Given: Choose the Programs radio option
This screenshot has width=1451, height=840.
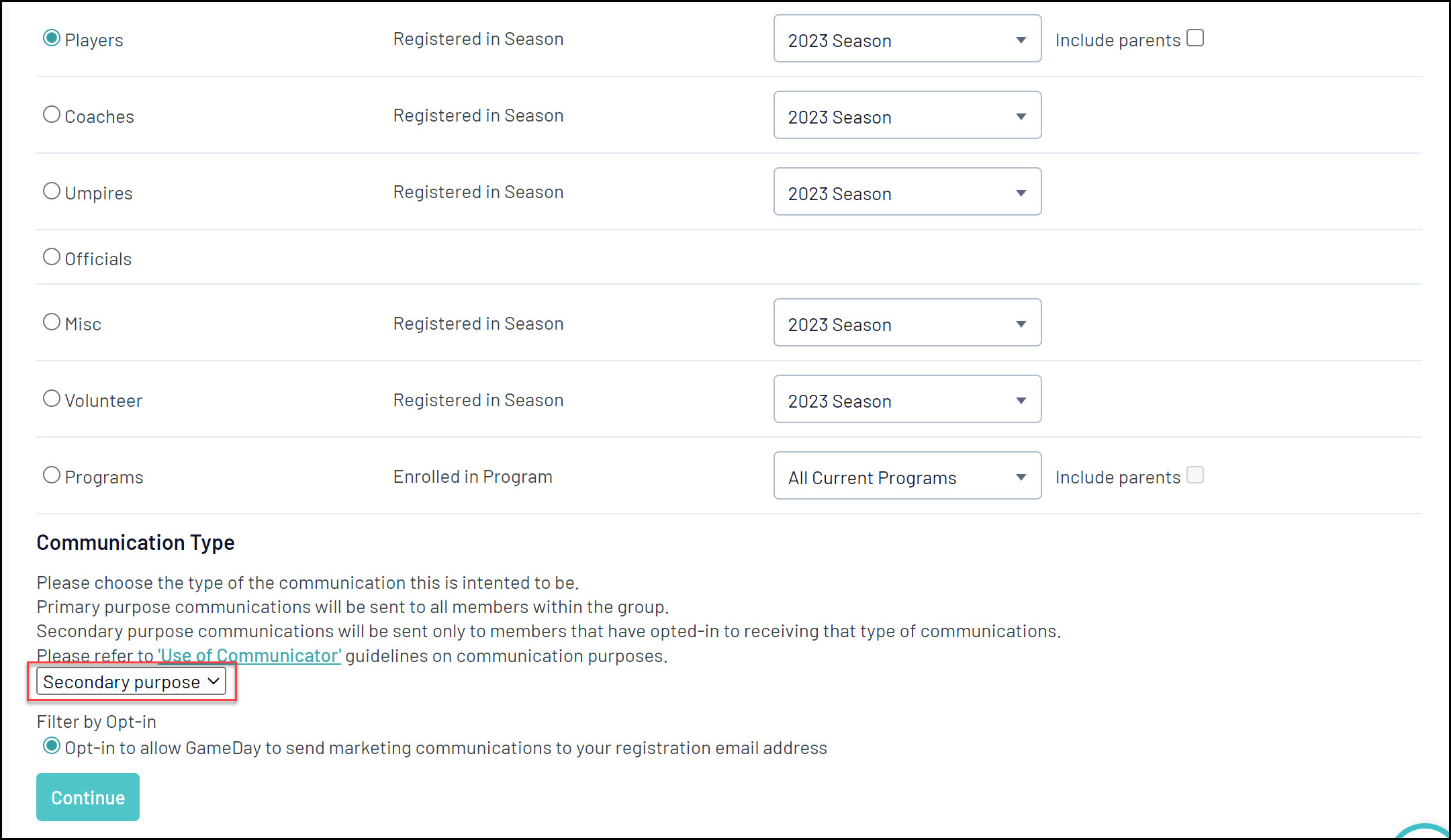Looking at the screenshot, I should [52, 475].
